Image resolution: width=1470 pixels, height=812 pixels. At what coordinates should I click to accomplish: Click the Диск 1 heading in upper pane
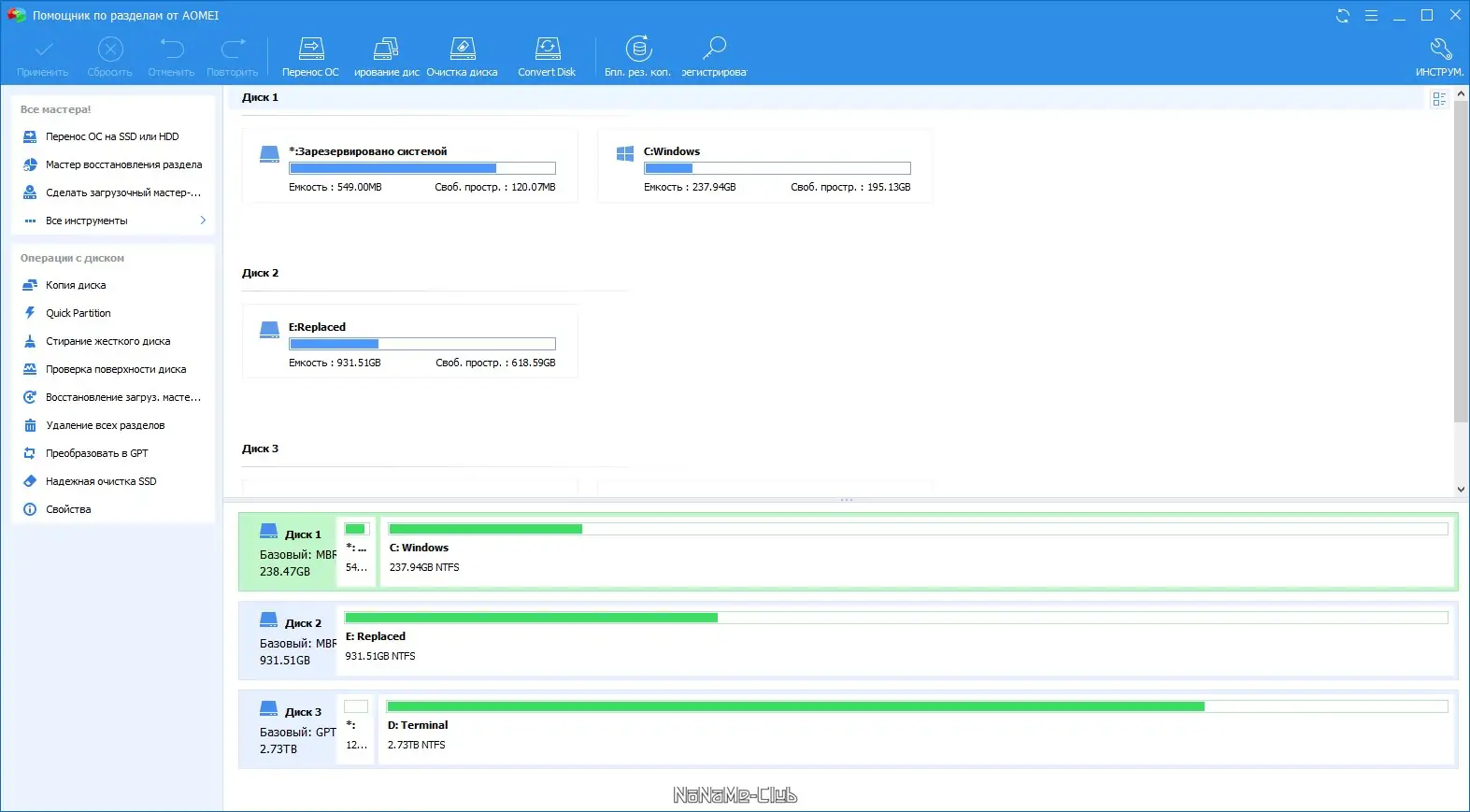pos(261,97)
